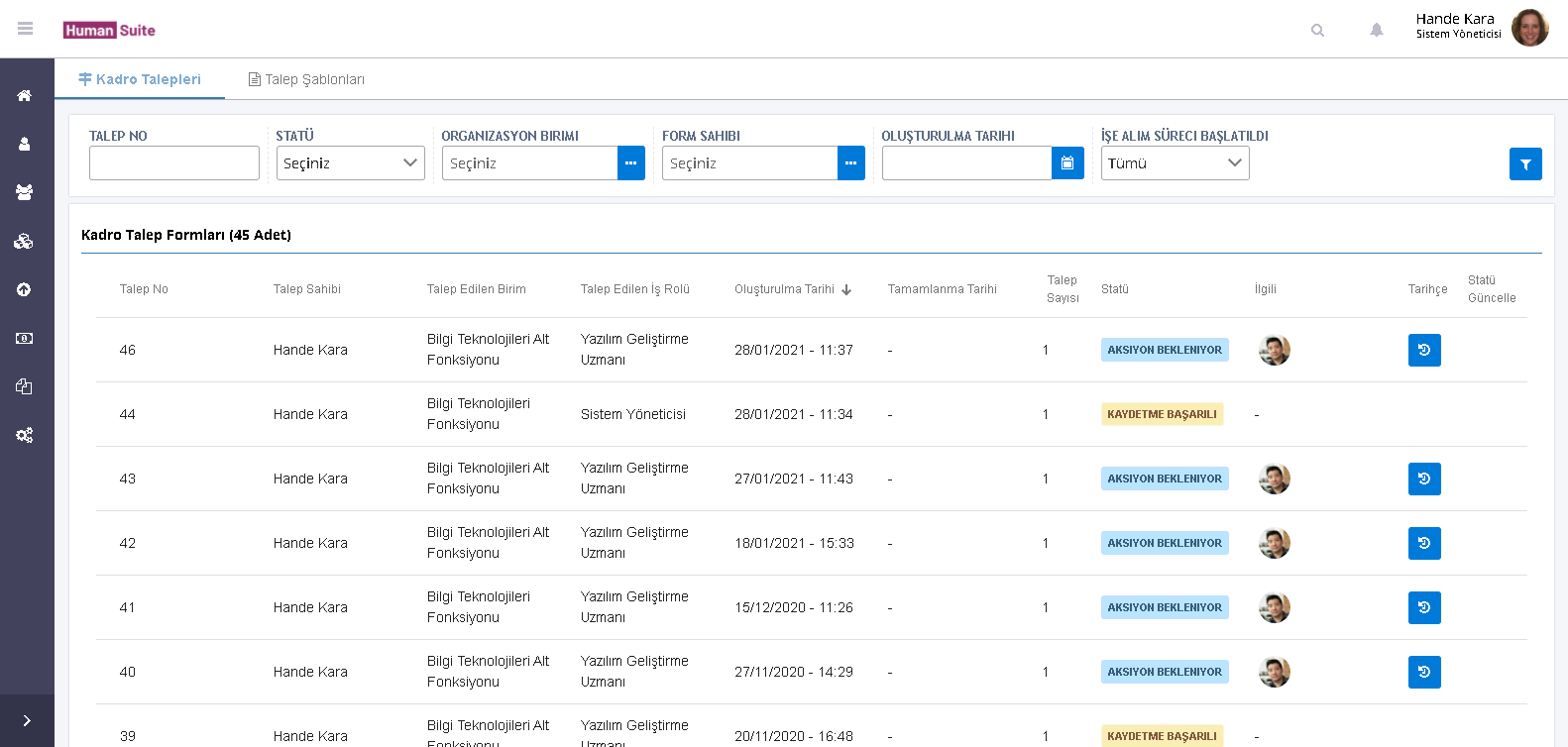Select the Kadro Talepleri tab
This screenshot has width=1568, height=747.
coord(140,79)
